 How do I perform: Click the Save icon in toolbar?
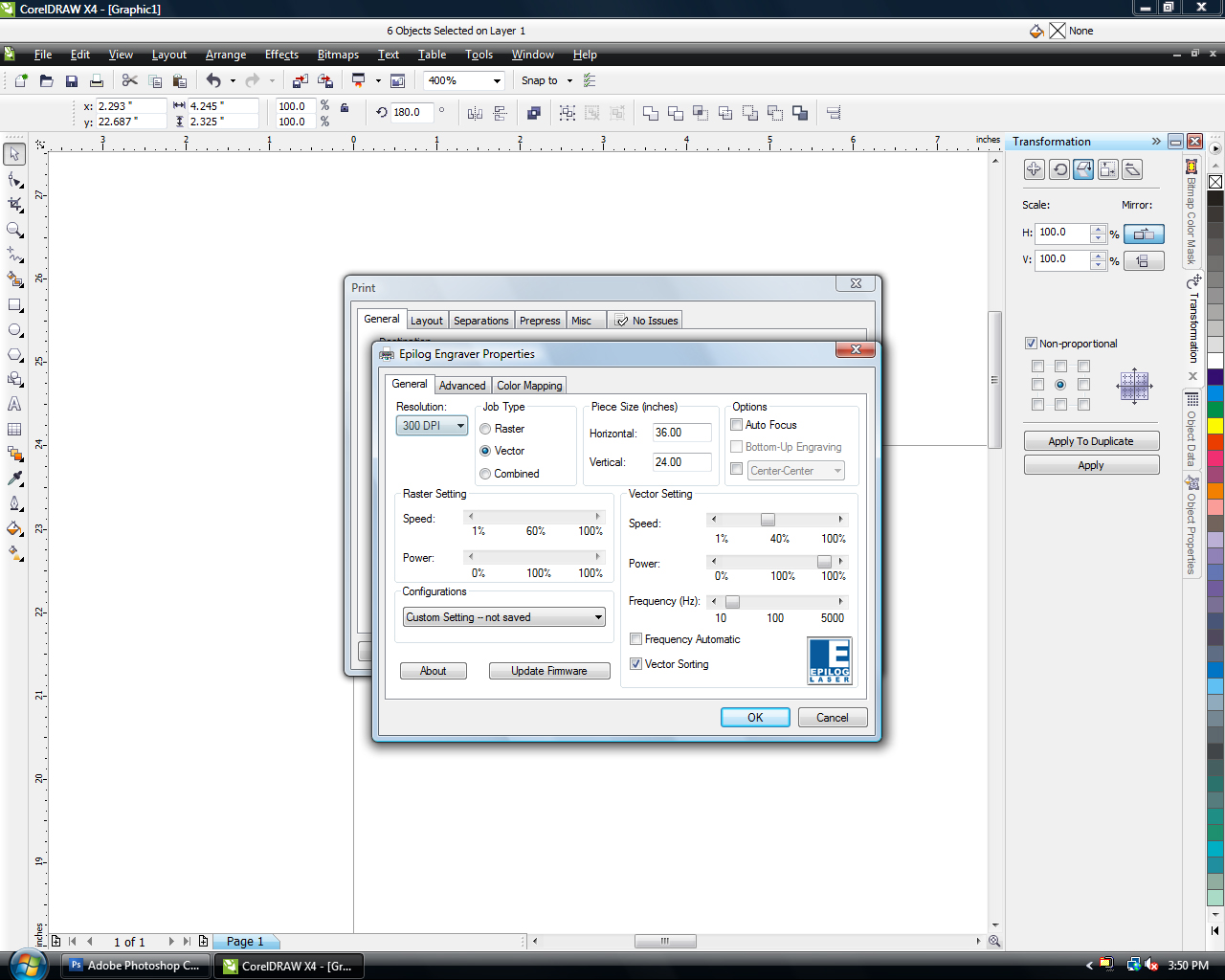[x=72, y=80]
